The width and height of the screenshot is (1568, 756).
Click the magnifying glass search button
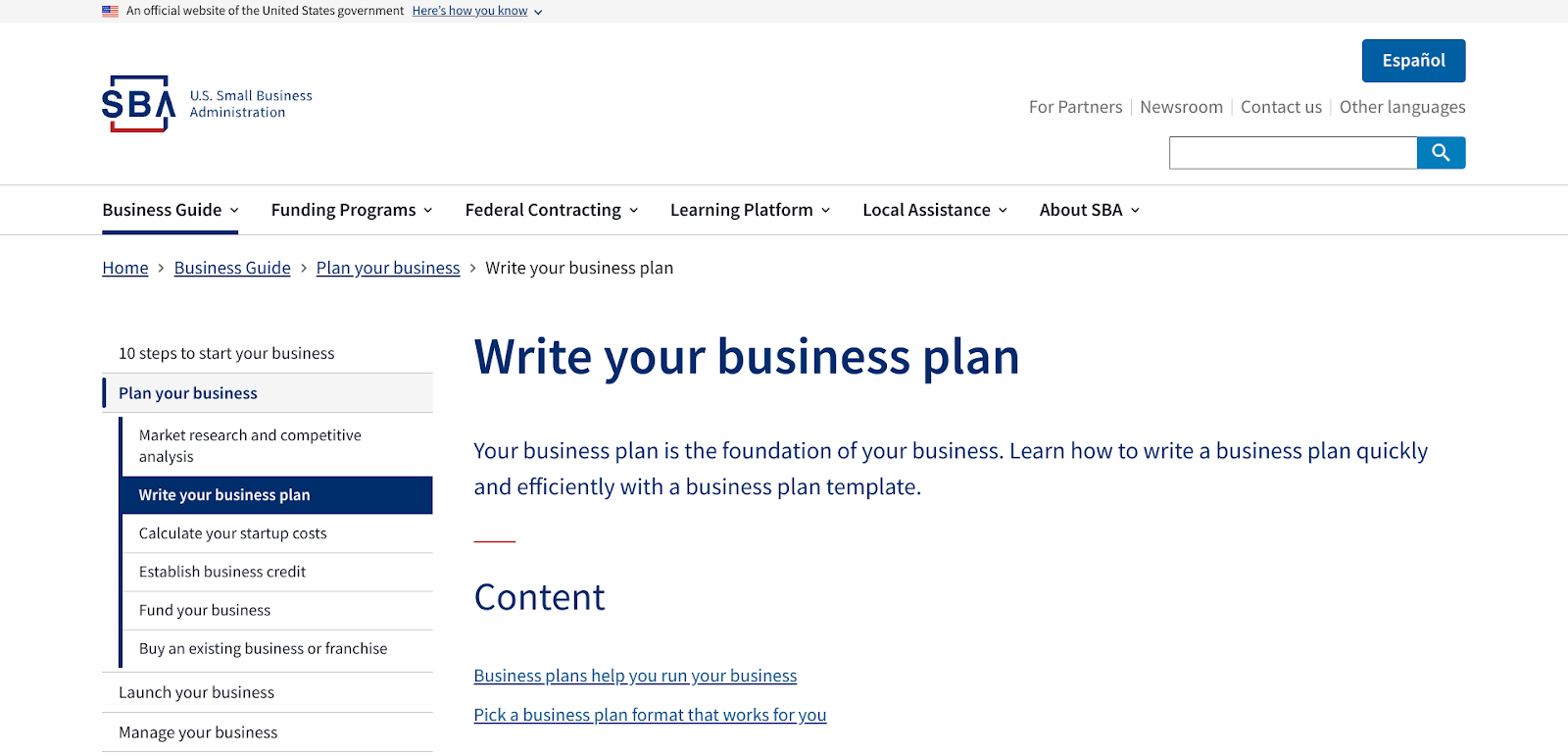[x=1441, y=153]
